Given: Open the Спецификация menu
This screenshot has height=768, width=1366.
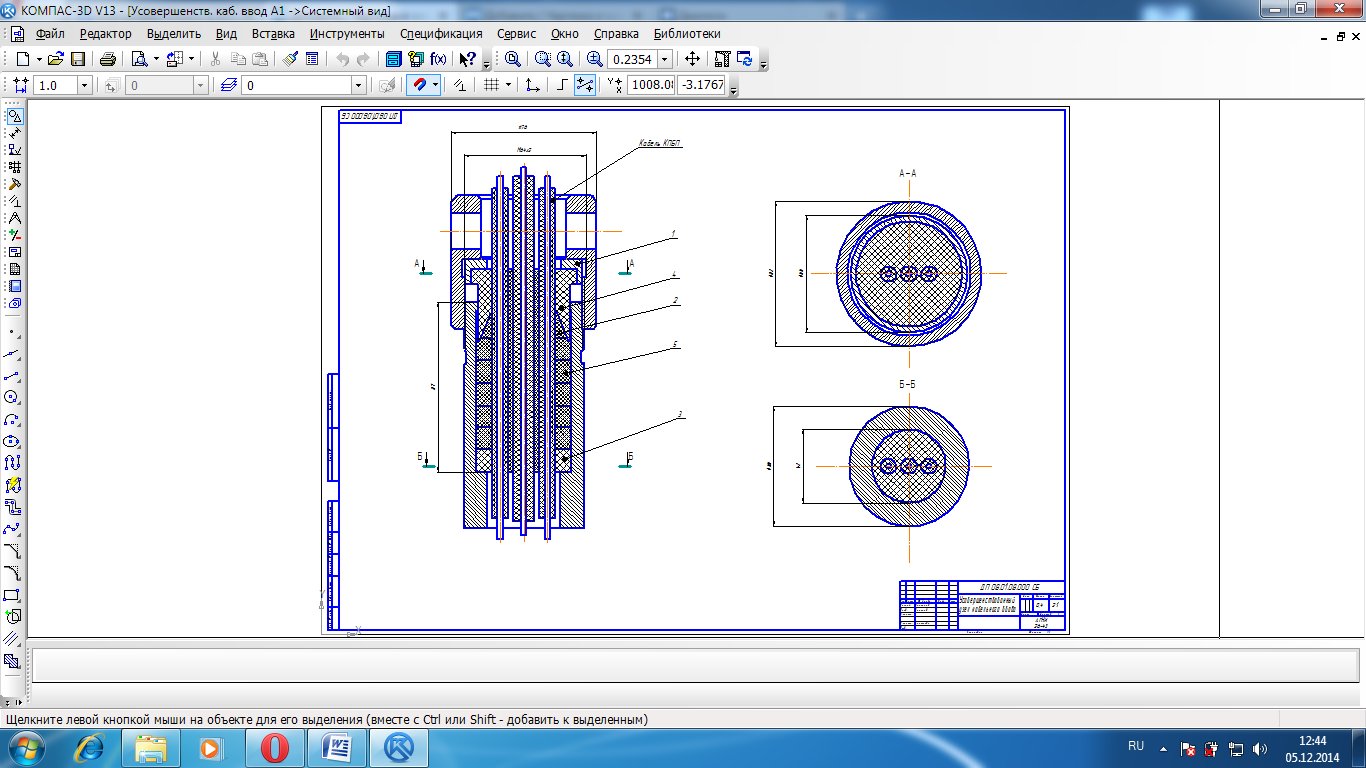Looking at the screenshot, I should (441, 34).
